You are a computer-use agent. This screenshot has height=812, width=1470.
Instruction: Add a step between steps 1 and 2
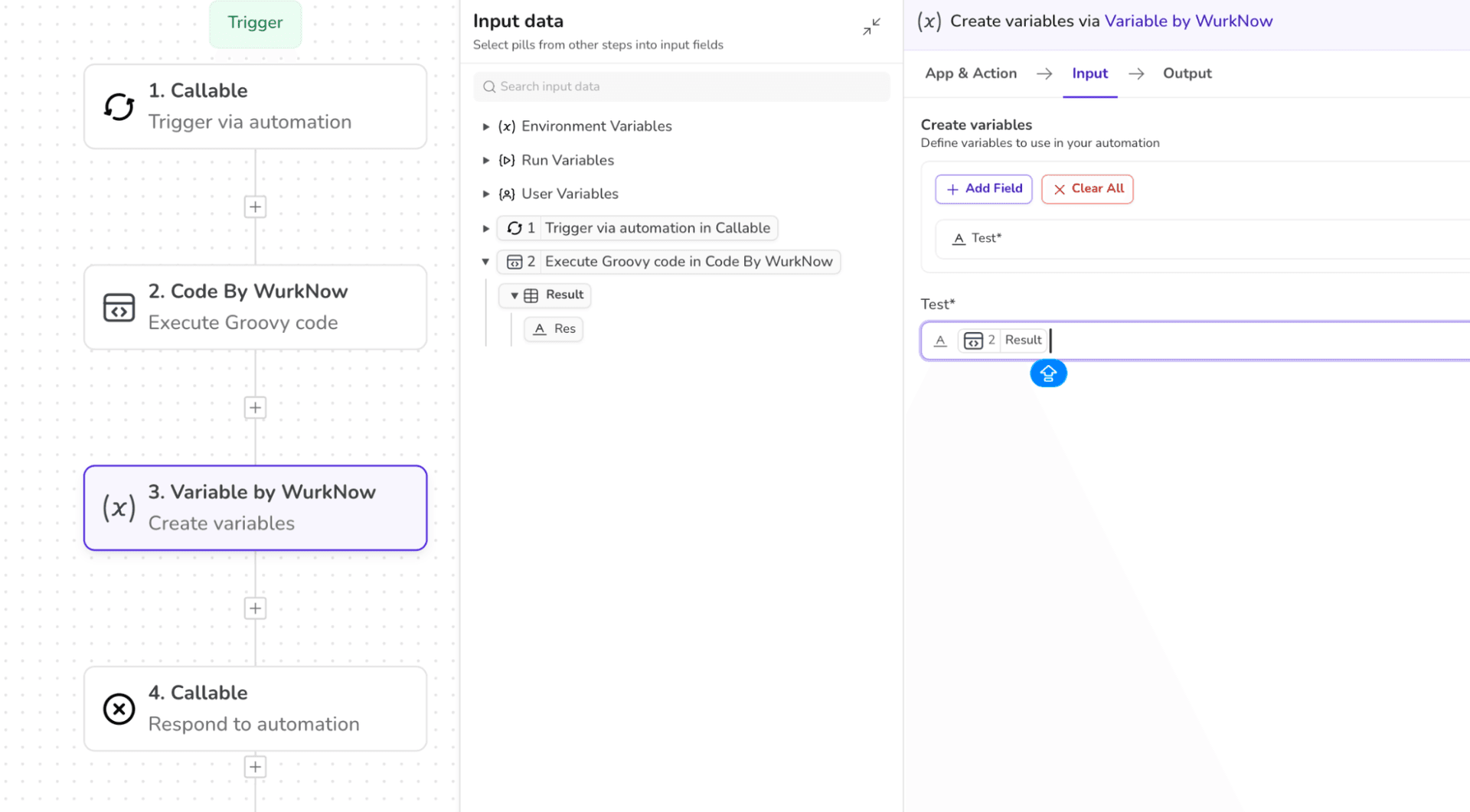255,207
